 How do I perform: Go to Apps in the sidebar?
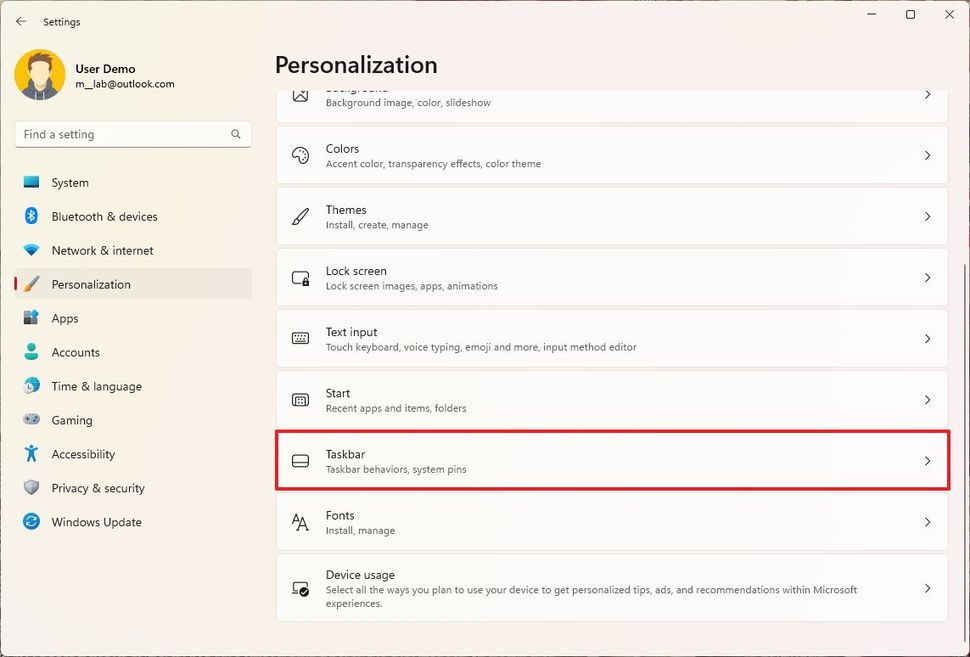[65, 318]
